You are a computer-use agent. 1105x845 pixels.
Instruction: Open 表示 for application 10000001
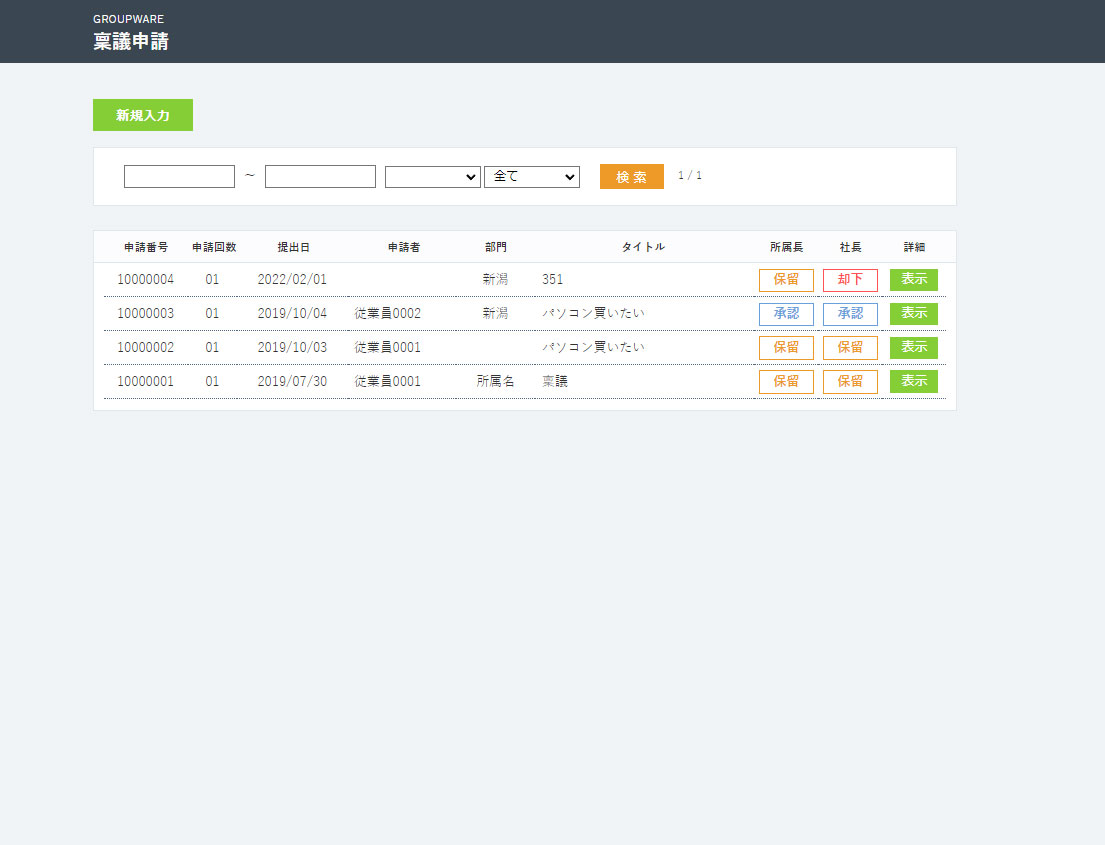pos(913,382)
